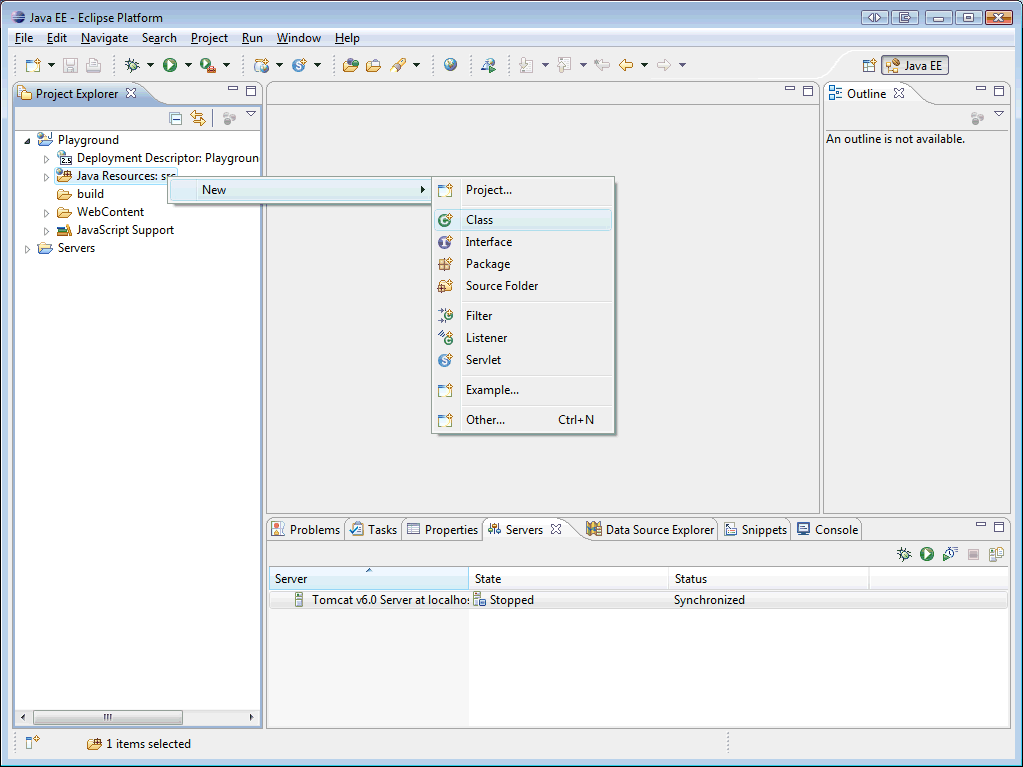This screenshot has height=767, width=1023.
Task: Expand the WebContent folder
Action: (x=46, y=213)
